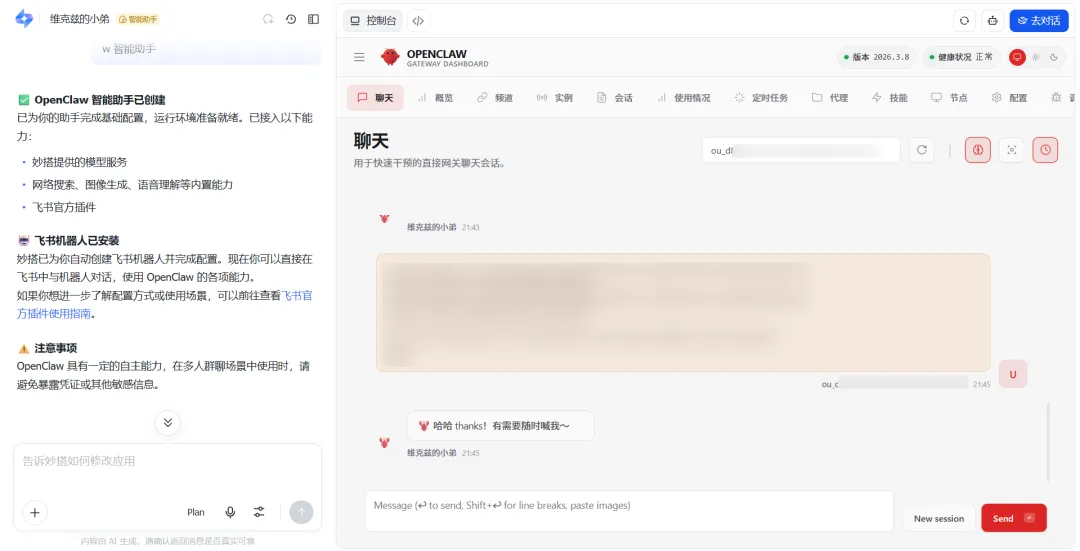This screenshot has width=1080, height=551.
Task: Toggle Plan mode in Miaoda input
Action: coord(196,512)
